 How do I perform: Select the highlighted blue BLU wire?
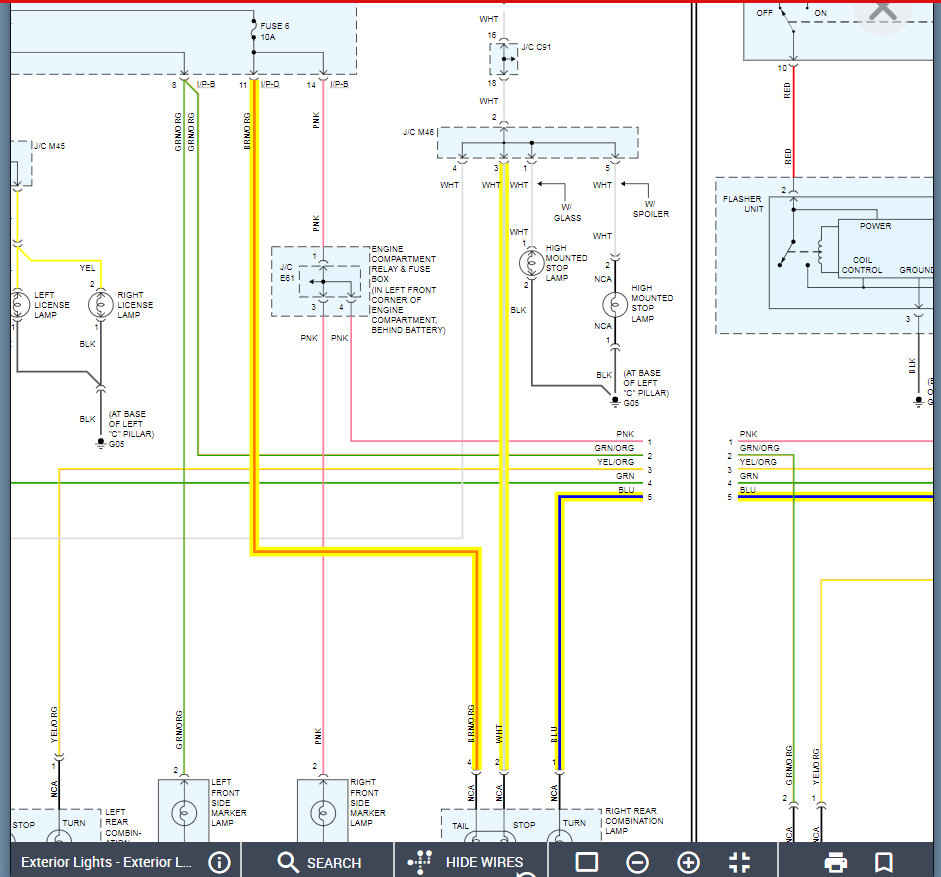(558, 620)
